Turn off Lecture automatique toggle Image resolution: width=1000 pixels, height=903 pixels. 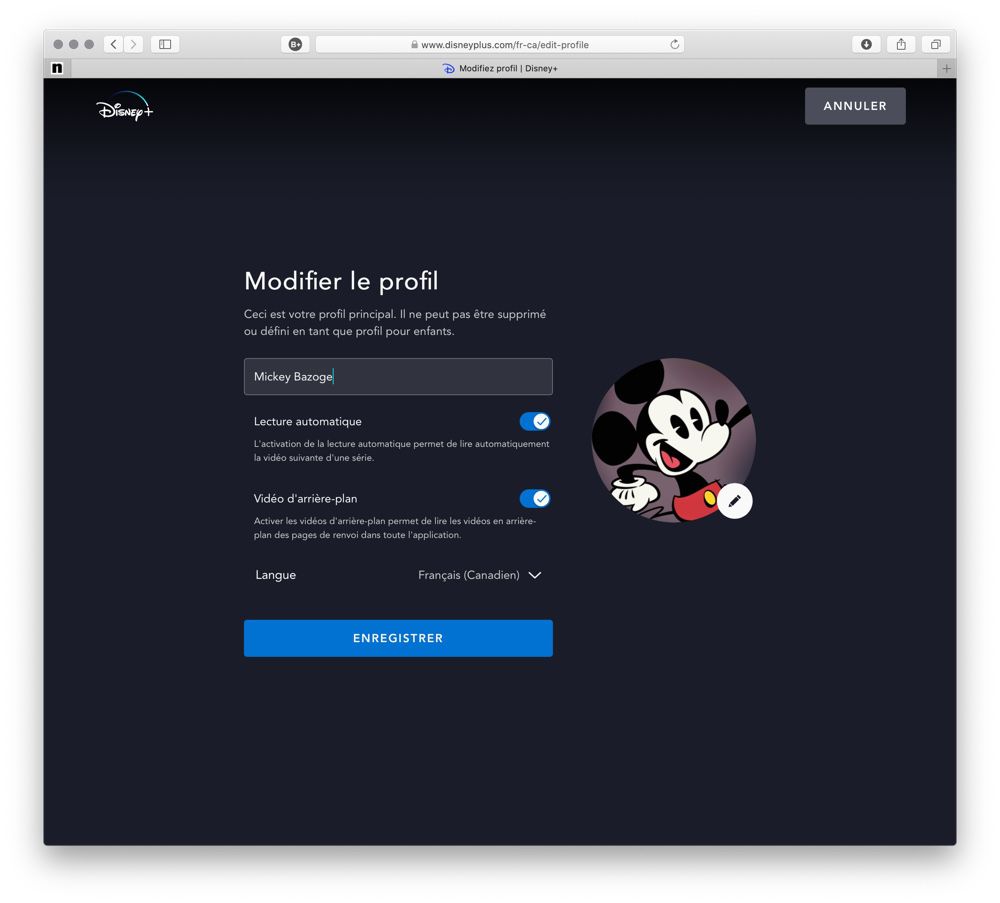click(534, 422)
